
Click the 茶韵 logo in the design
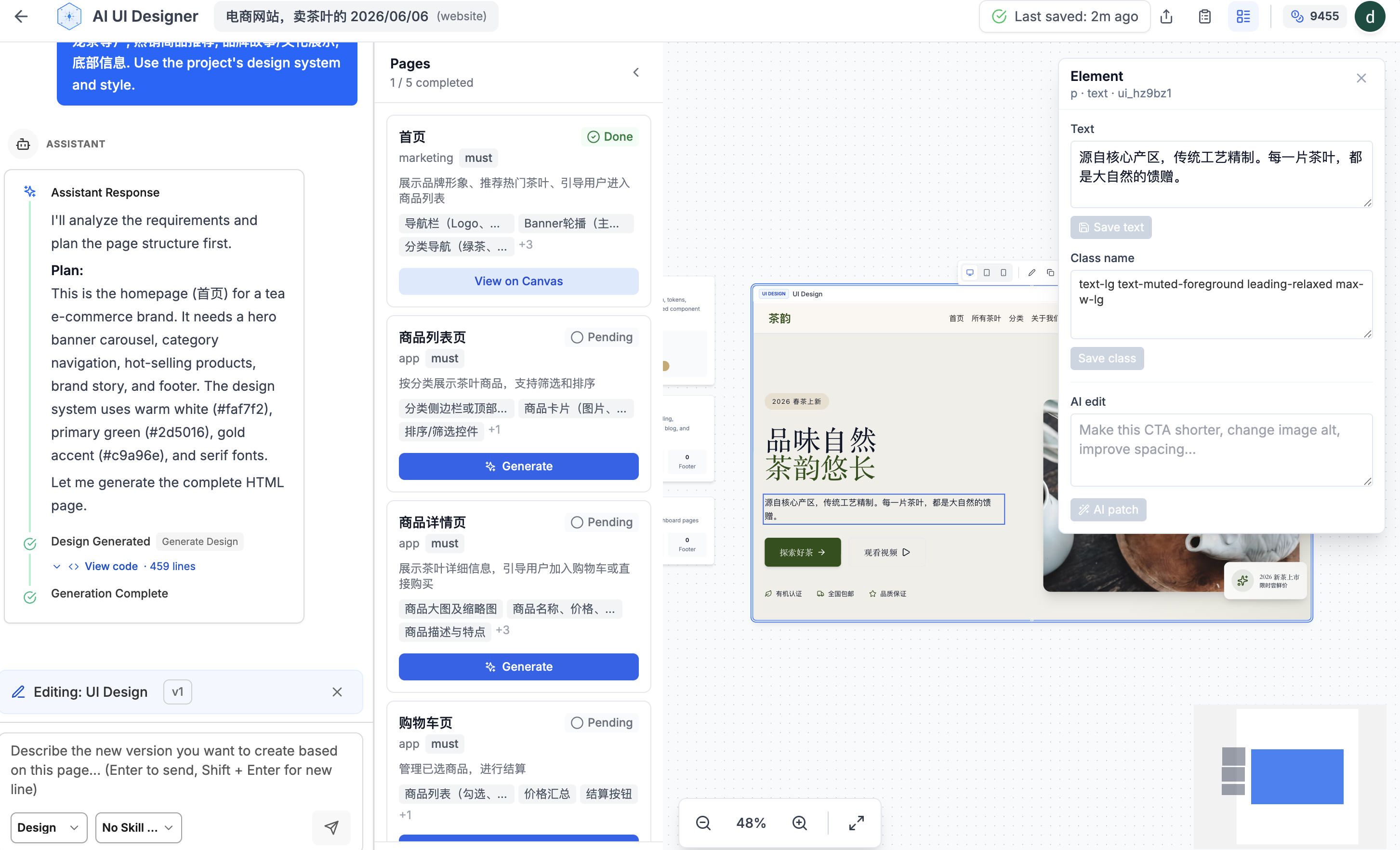coord(779,318)
